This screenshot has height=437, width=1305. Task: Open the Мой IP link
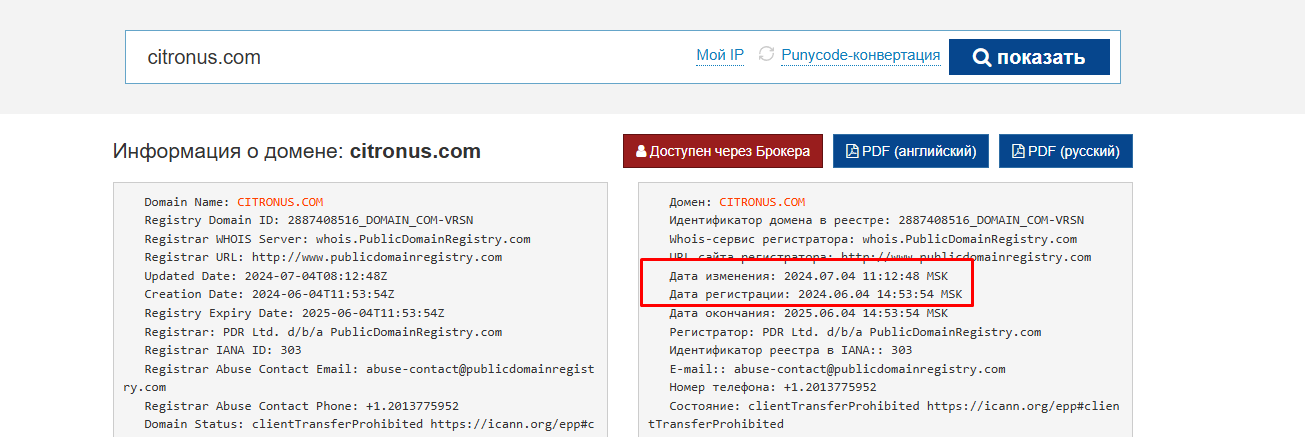[x=720, y=56]
